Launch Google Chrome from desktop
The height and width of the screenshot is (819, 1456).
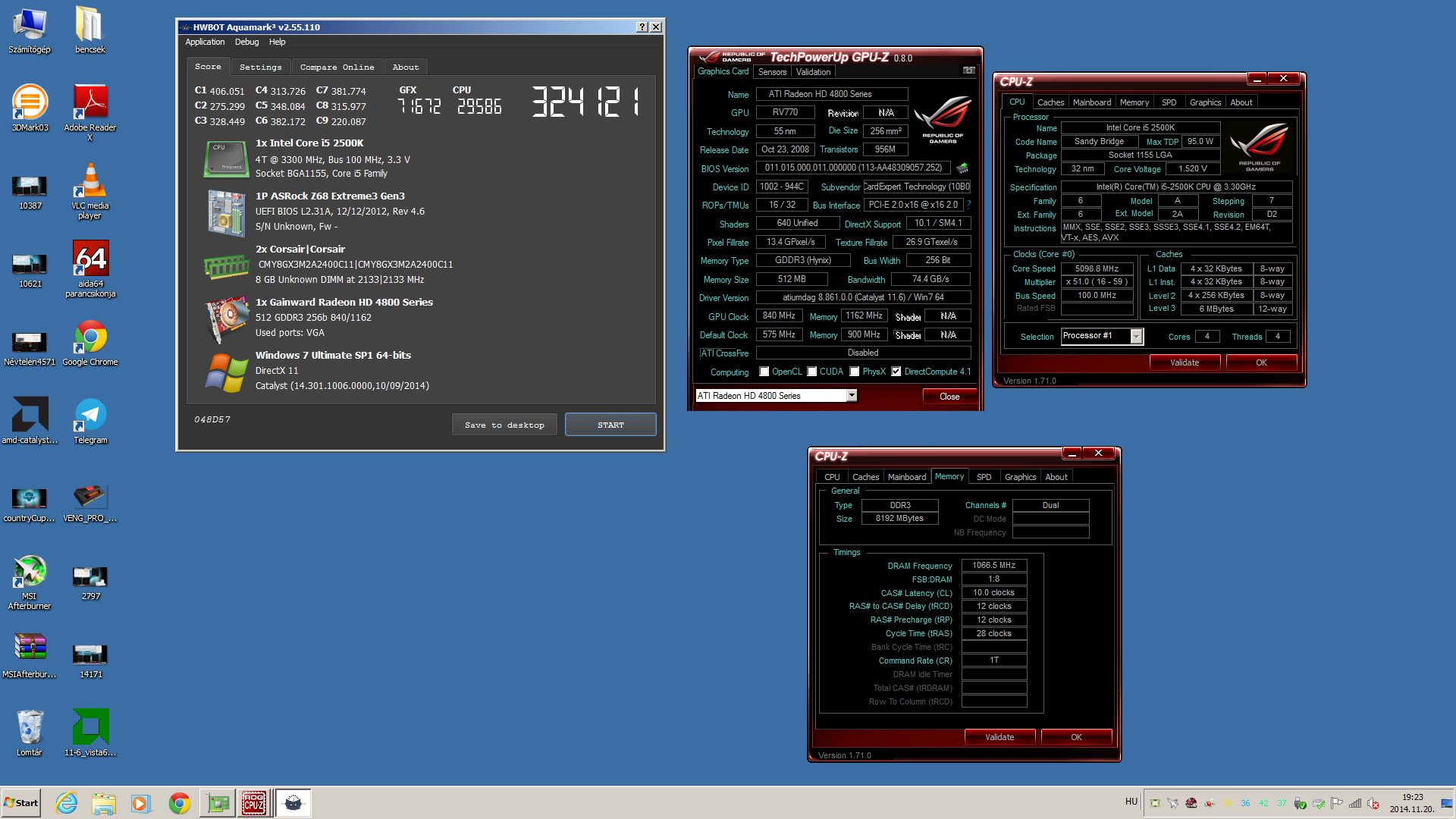pyautogui.click(x=89, y=344)
